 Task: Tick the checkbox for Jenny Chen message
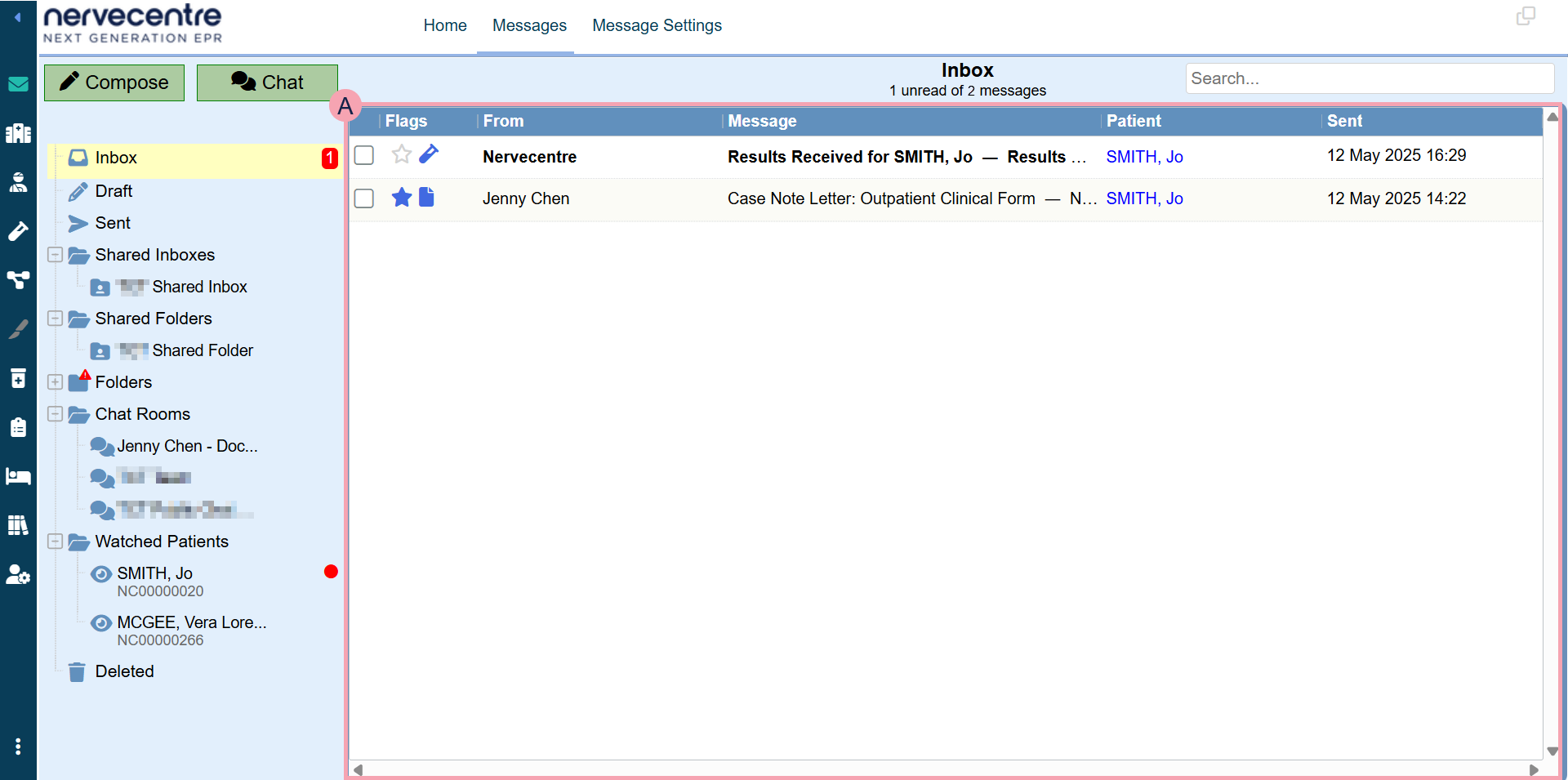(364, 198)
